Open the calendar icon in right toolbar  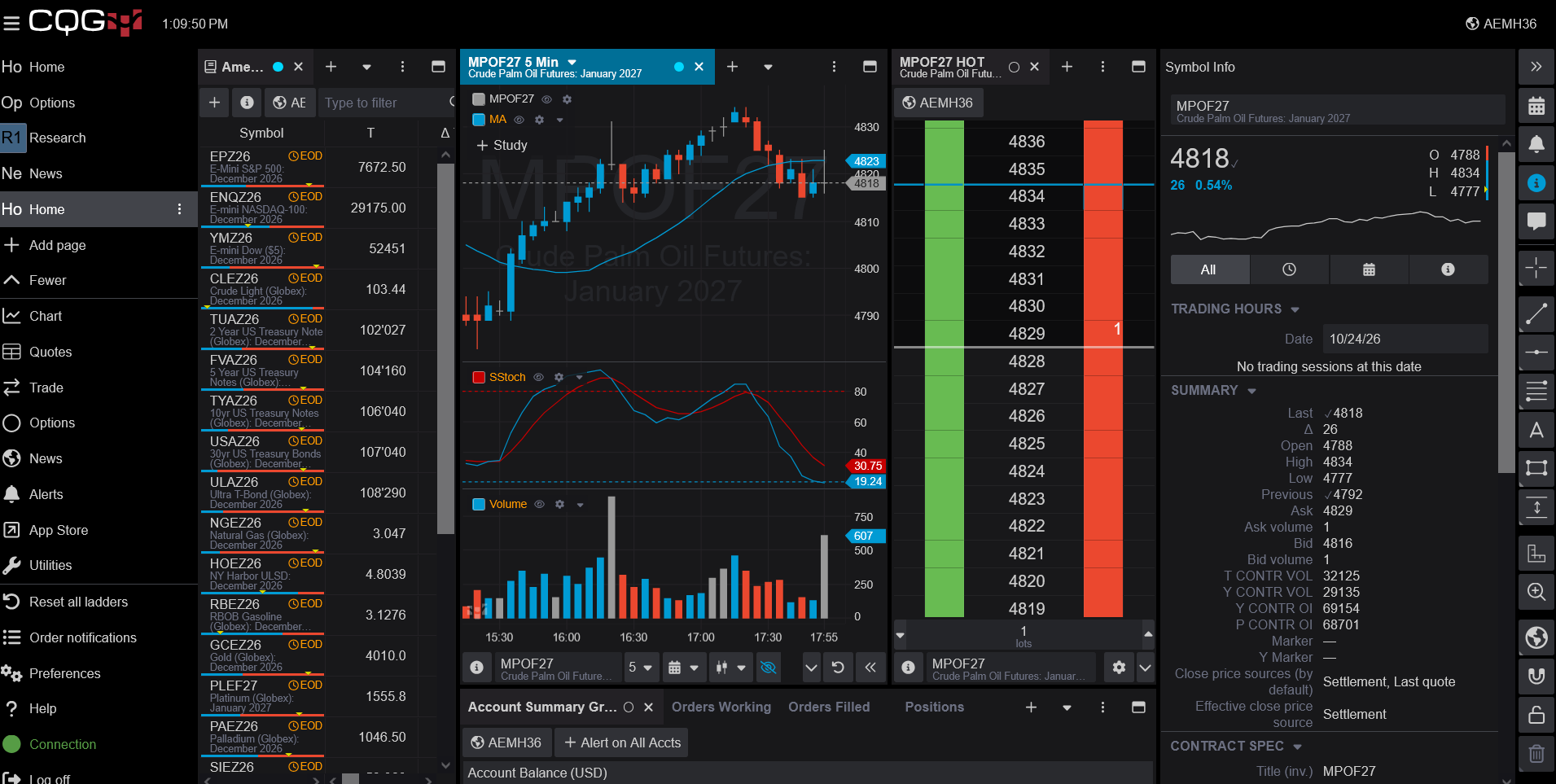(x=1536, y=106)
